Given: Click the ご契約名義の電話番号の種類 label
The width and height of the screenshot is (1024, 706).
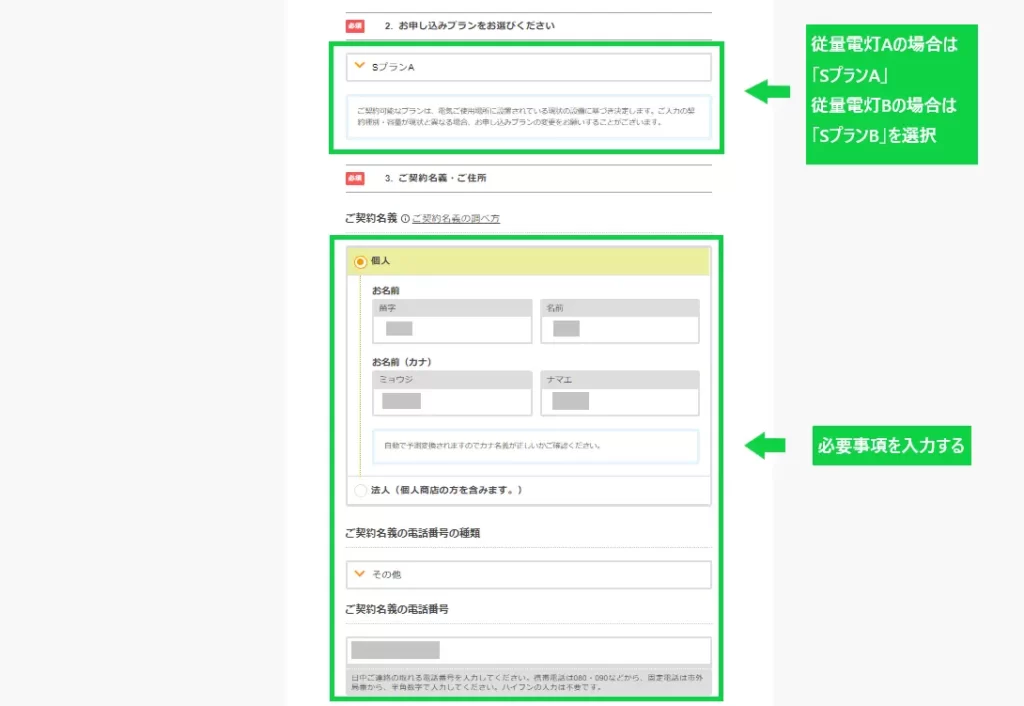Looking at the screenshot, I should coord(412,533).
